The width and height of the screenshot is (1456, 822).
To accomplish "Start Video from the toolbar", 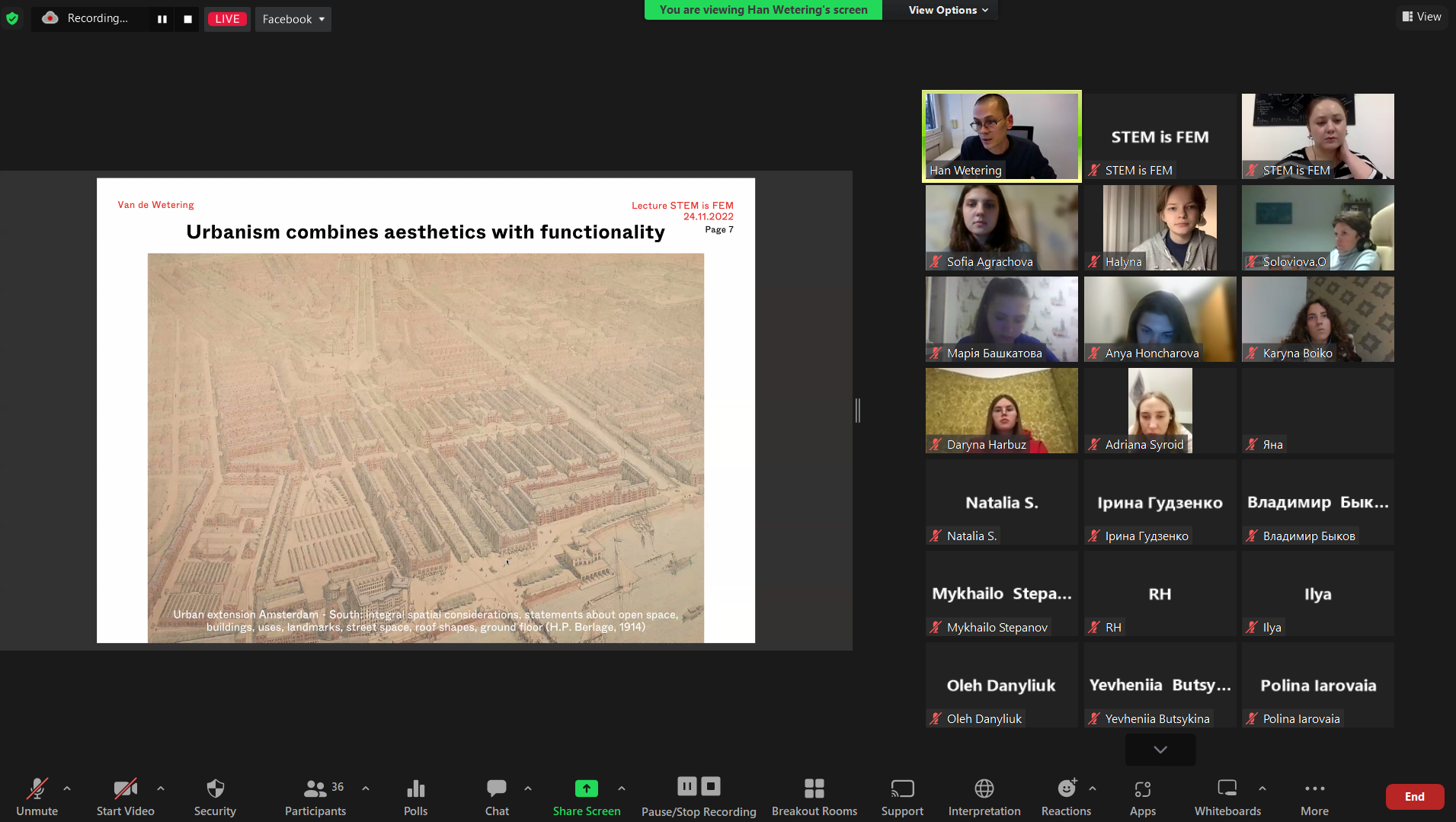I will click(x=125, y=797).
